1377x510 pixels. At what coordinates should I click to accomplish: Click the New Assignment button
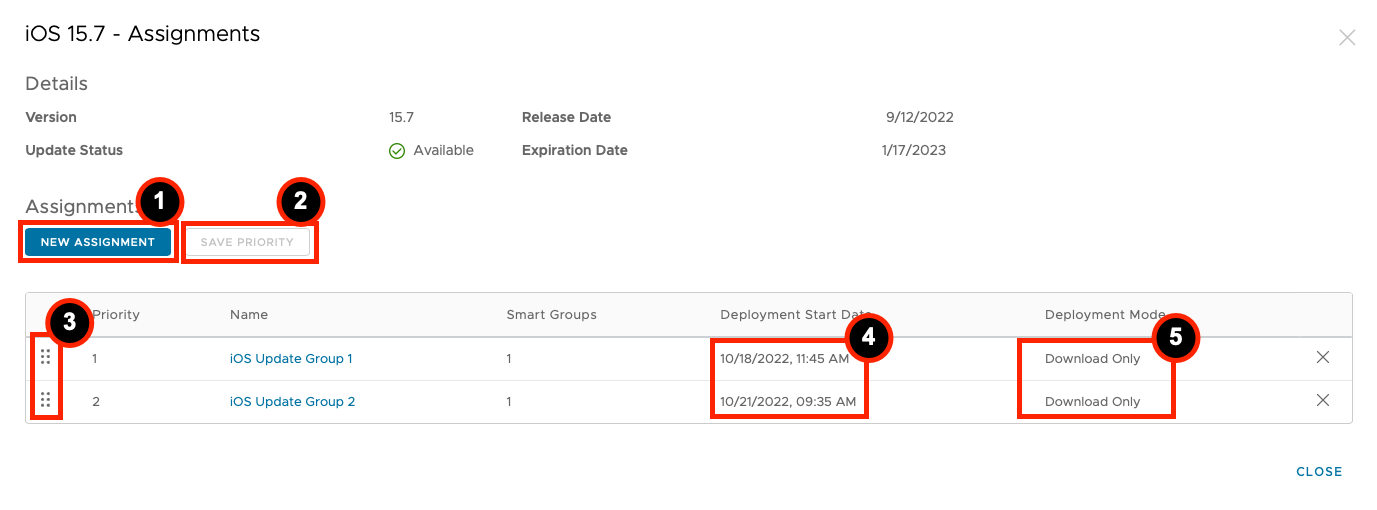[x=98, y=242]
